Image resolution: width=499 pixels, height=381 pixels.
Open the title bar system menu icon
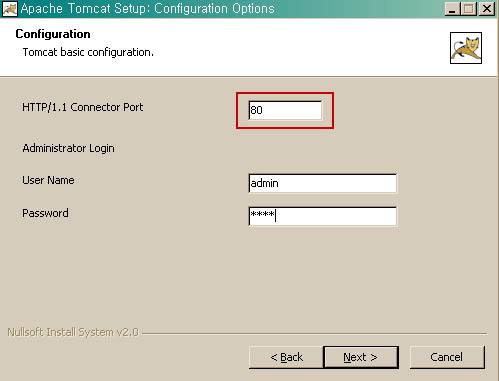(x=10, y=9)
